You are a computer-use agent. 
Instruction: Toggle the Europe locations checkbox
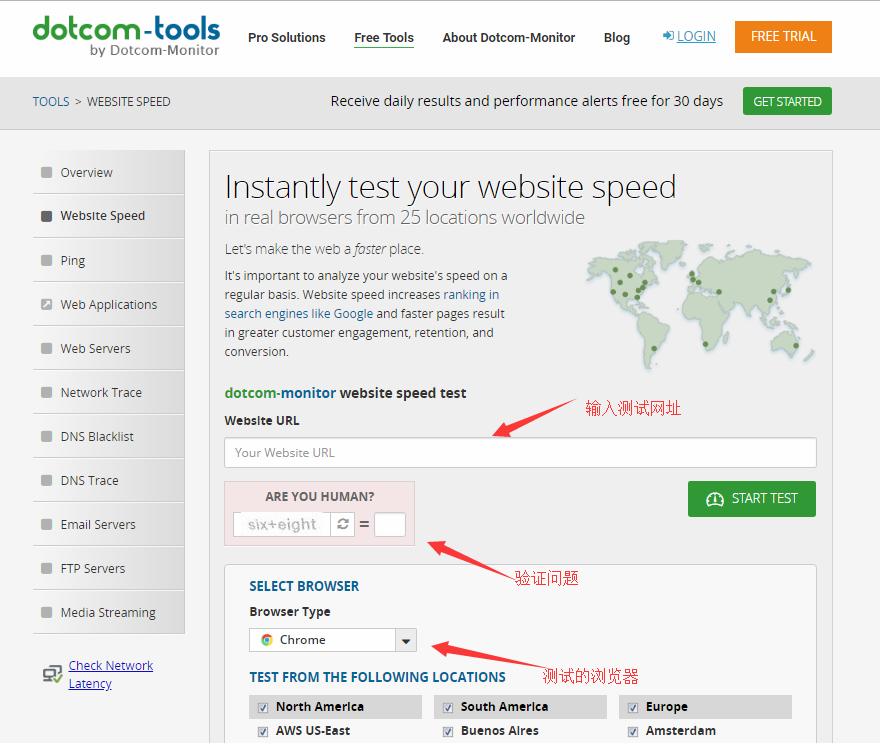633,707
